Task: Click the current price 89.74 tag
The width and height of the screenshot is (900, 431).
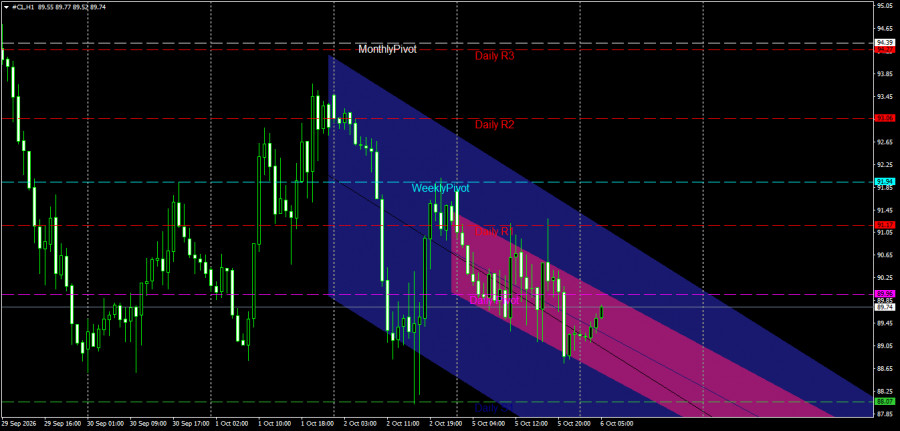Action: tap(885, 307)
